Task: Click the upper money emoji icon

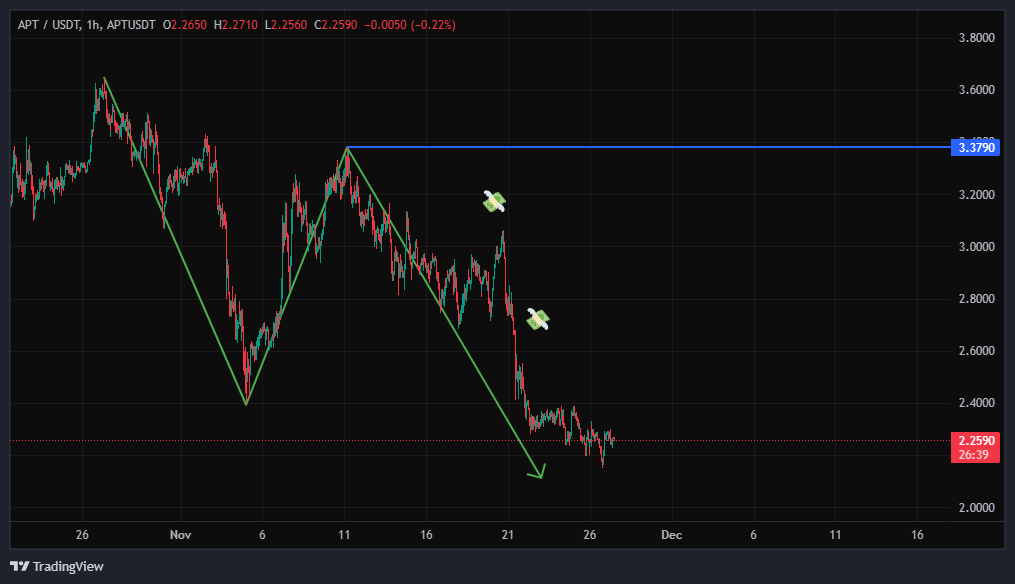Action: coord(494,202)
